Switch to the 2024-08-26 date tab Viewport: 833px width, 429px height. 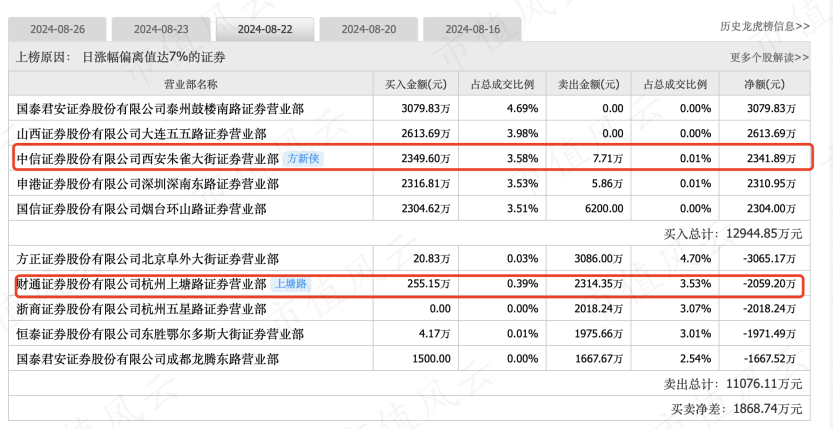pyautogui.click(x=57, y=29)
